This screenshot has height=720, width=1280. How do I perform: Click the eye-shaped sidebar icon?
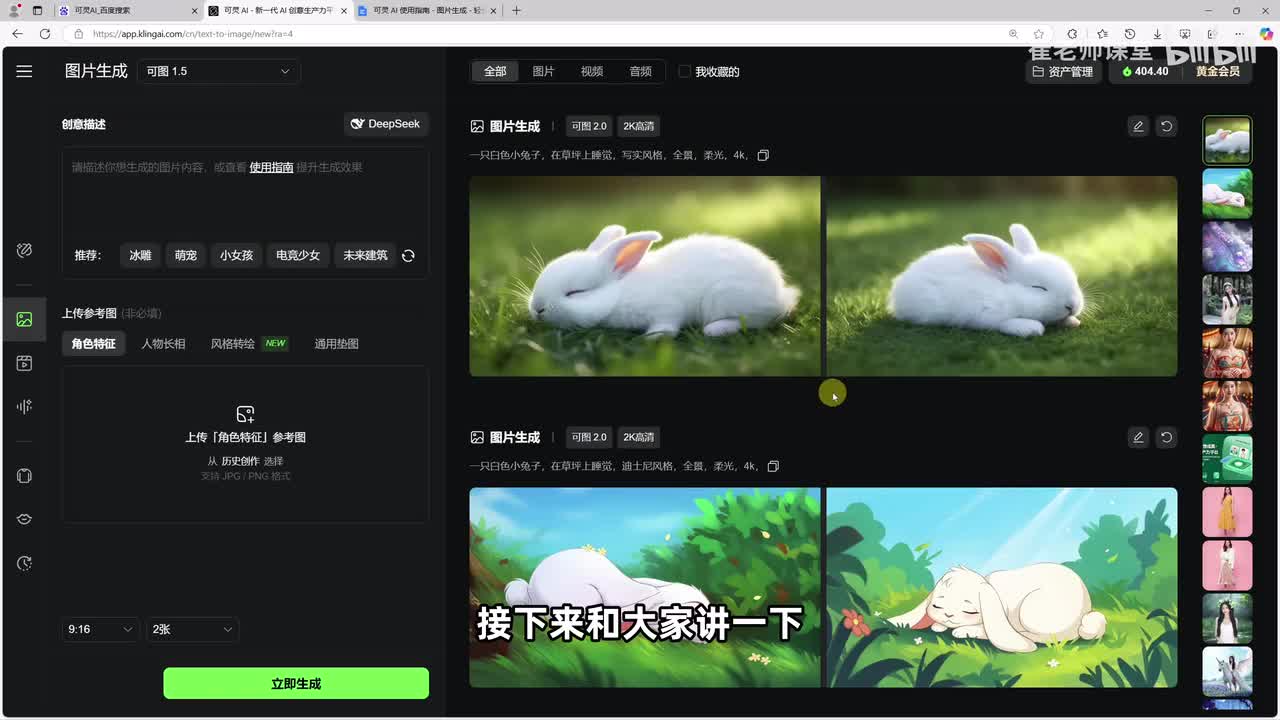[x=24, y=519]
